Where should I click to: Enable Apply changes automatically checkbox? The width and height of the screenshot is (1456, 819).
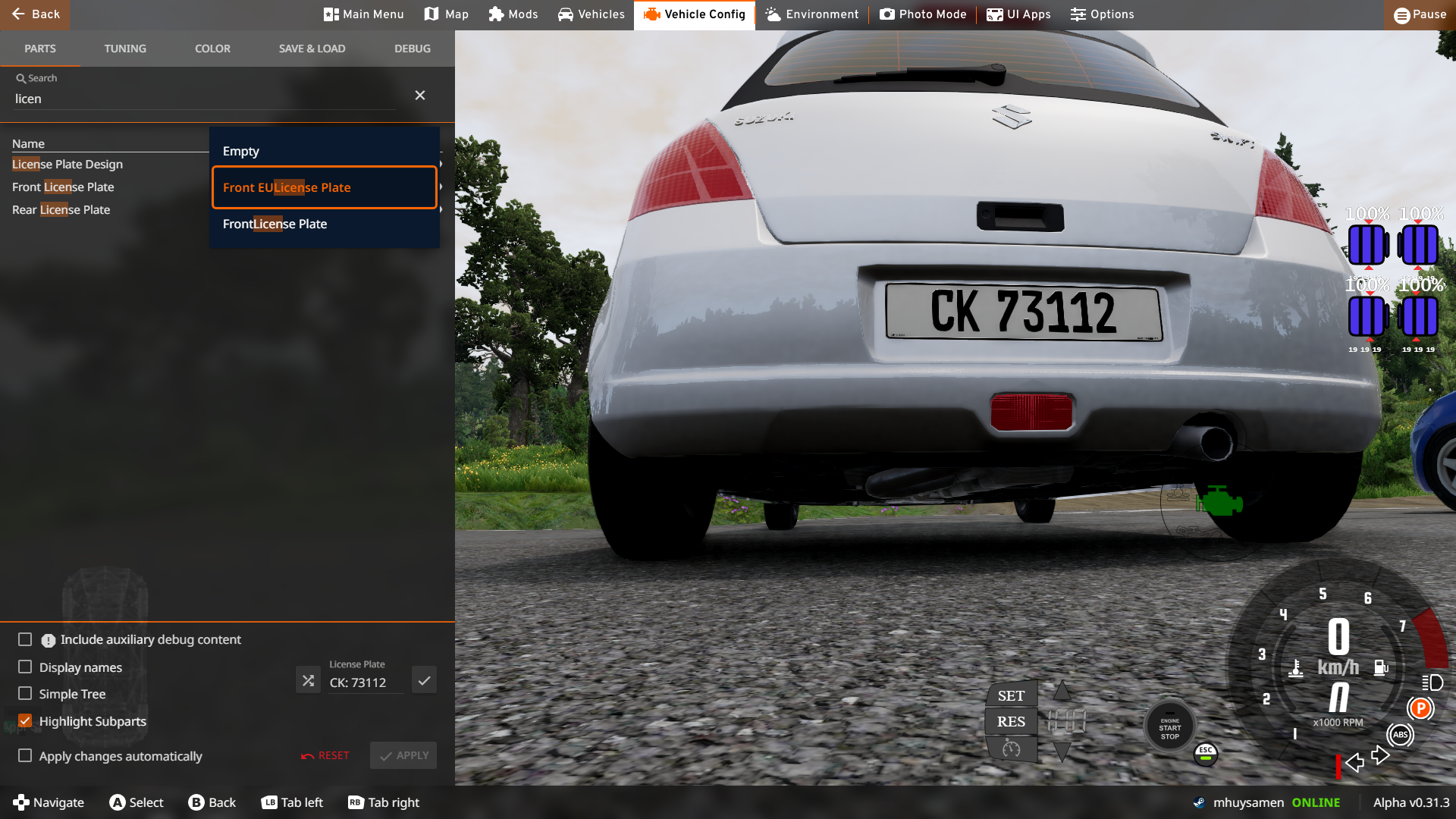[25, 755]
